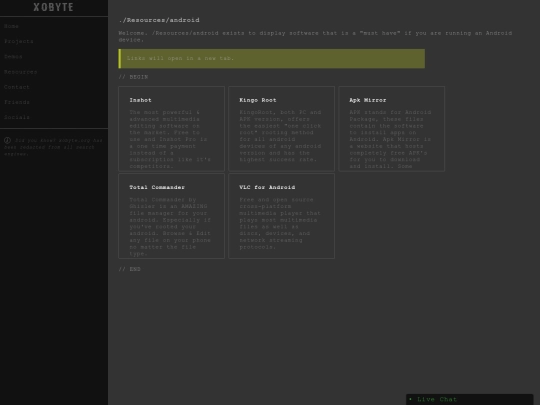
Task: Open Friends in the sidebar
Action: pos(17,102)
